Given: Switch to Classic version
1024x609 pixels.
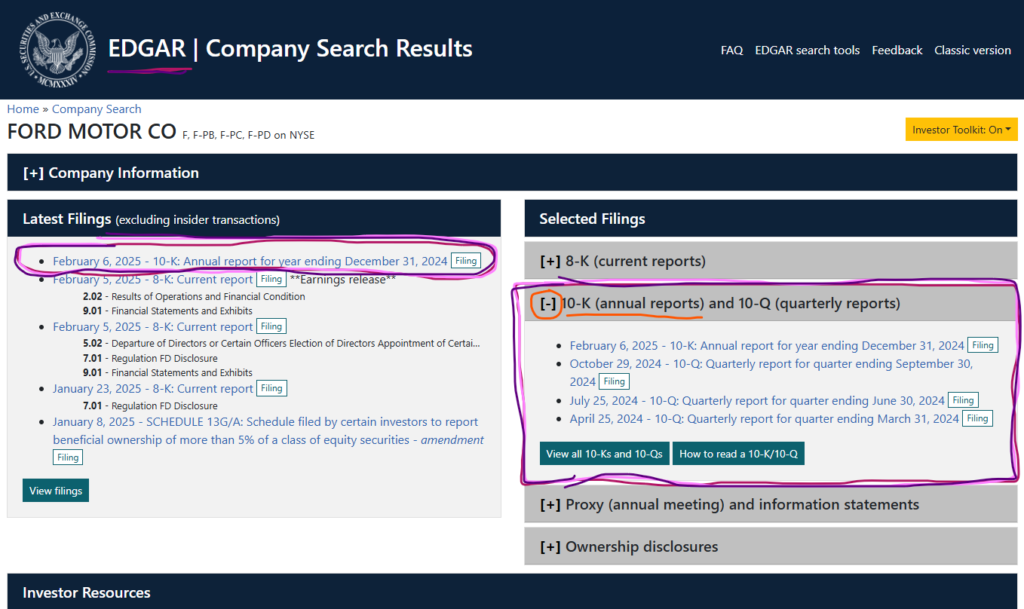Looking at the screenshot, I should [x=972, y=50].
